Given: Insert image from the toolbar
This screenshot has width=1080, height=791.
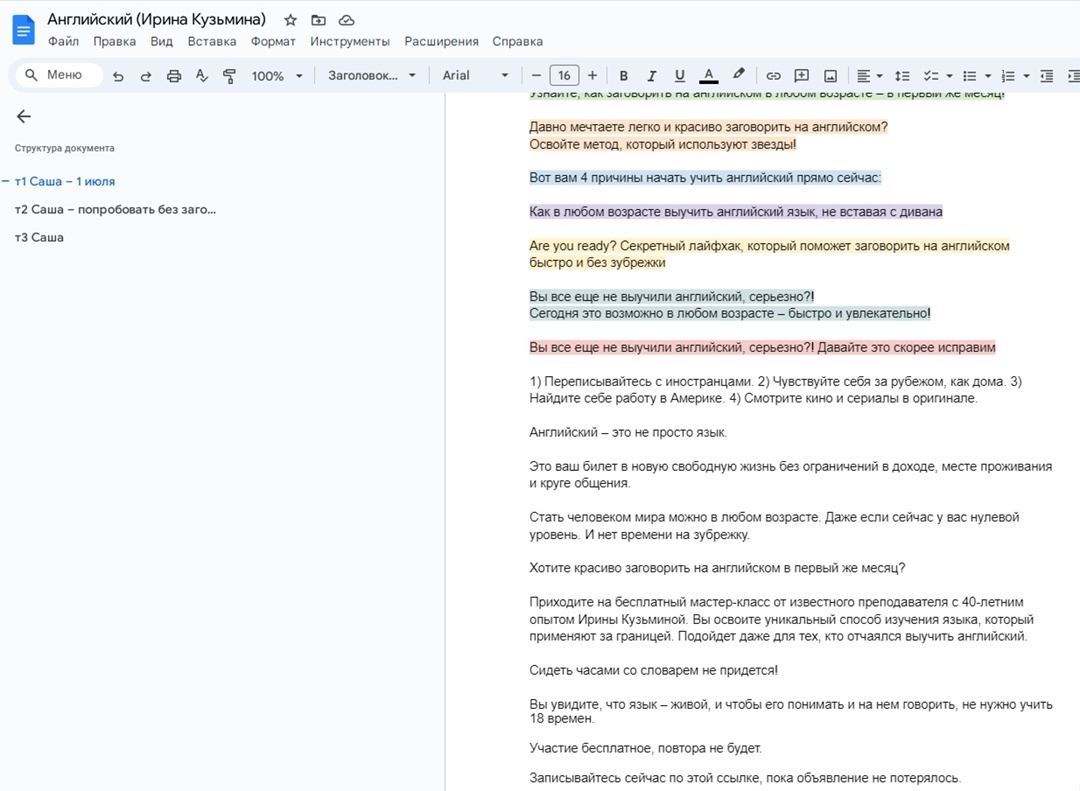Looking at the screenshot, I should [830, 76].
